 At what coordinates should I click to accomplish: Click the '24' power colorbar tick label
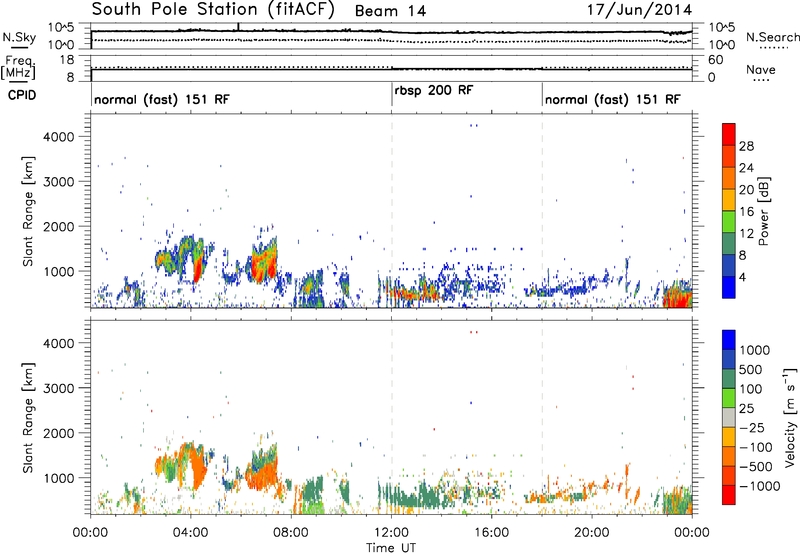(746, 168)
